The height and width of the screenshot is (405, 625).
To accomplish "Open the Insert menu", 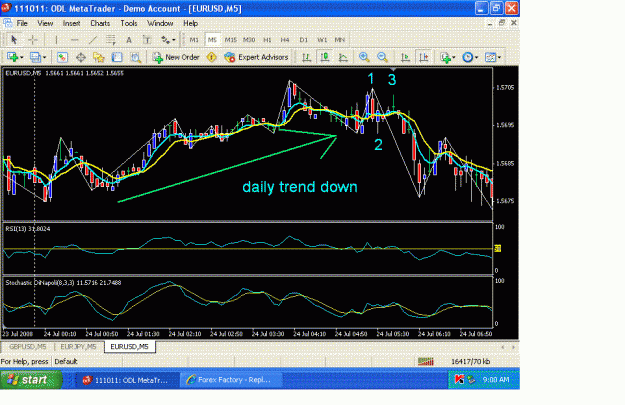I will click(x=71, y=23).
